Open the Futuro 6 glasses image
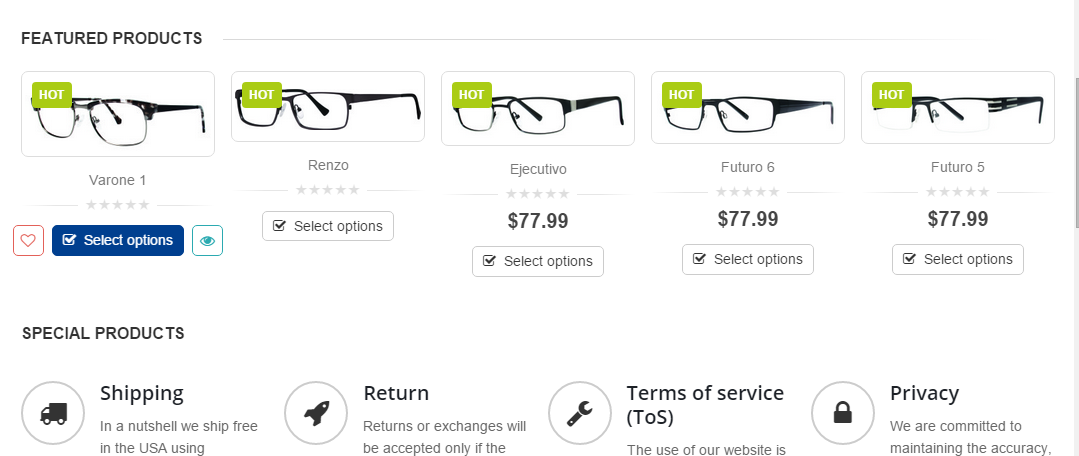This screenshot has height=456, width=1079. coord(748,110)
